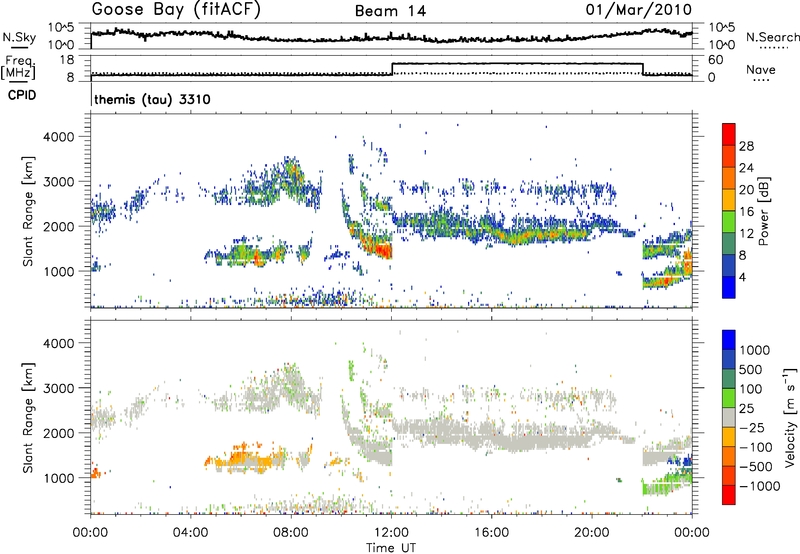The image size is (800, 554).
Task: Click the yellow-orange Power segment between 16 and 20
Action: [x=729, y=200]
